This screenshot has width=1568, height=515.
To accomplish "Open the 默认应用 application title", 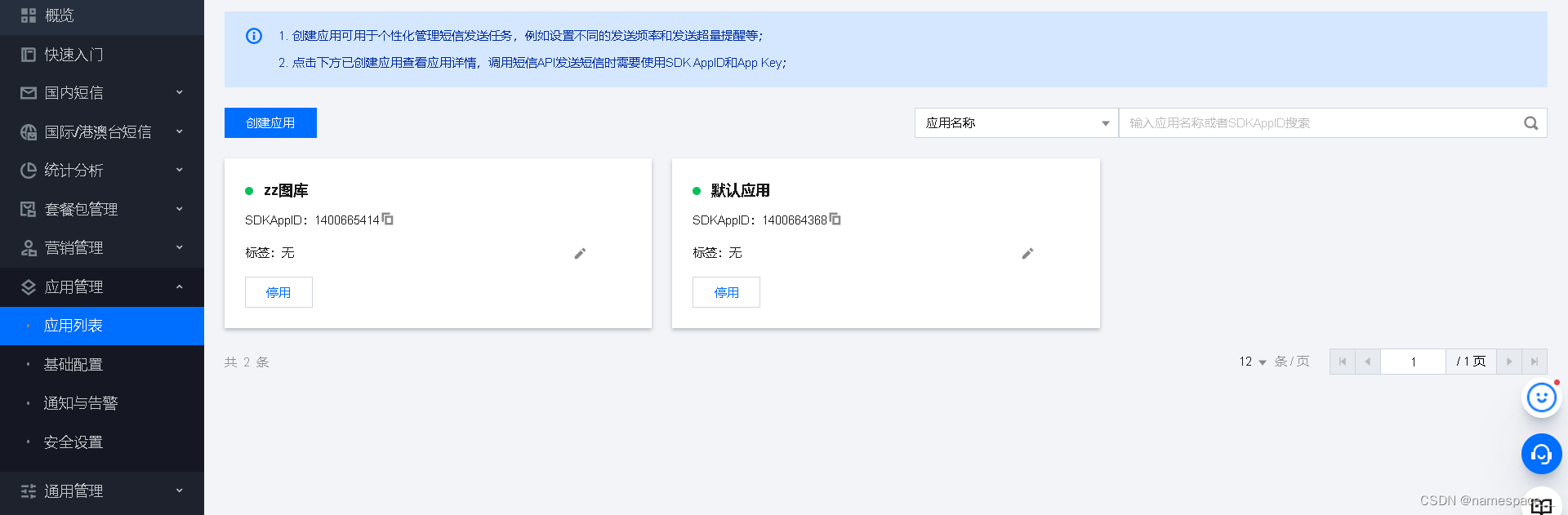I will tap(740, 190).
